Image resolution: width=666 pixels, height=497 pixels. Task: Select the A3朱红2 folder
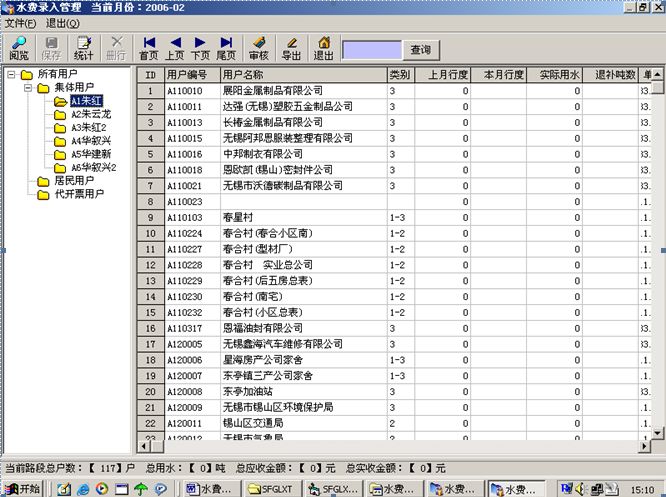[88, 127]
